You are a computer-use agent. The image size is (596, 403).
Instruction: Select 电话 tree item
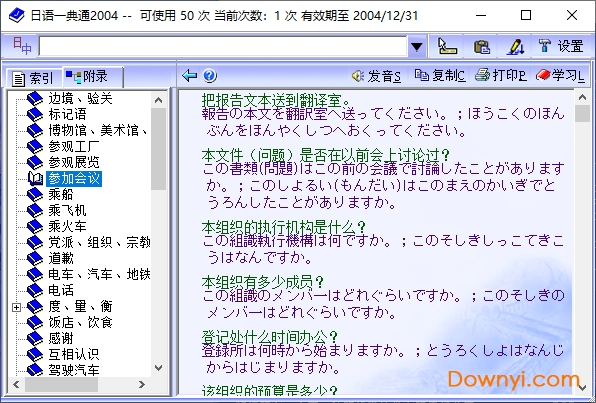point(61,290)
